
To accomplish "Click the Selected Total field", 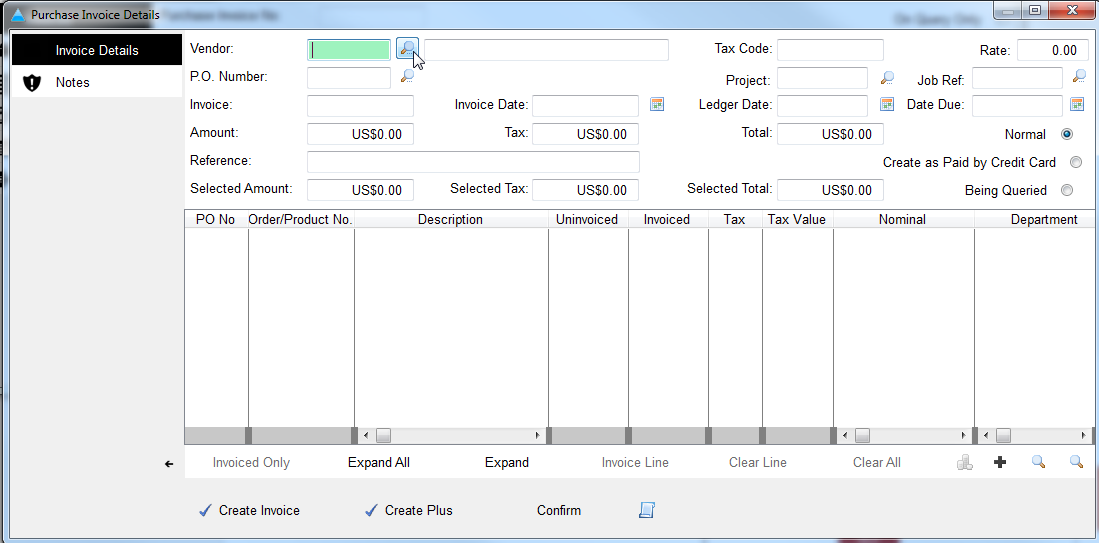I will [x=830, y=190].
